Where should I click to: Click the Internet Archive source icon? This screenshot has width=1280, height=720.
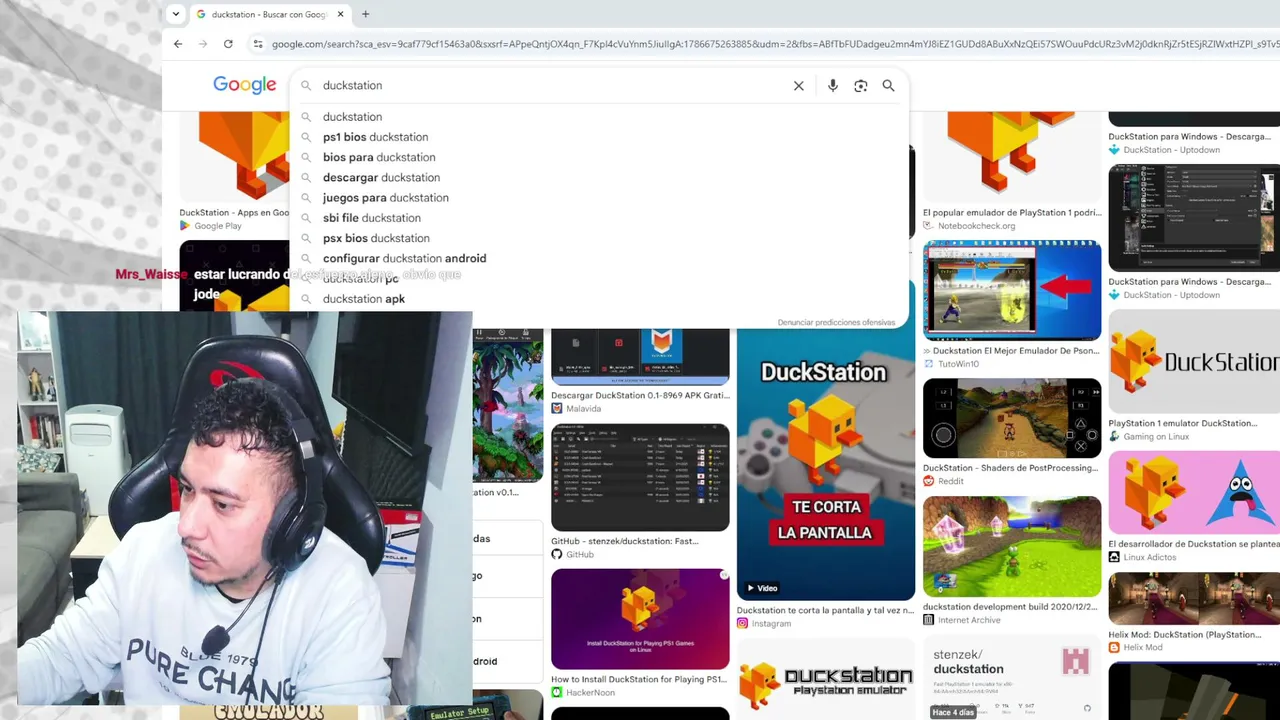928,620
